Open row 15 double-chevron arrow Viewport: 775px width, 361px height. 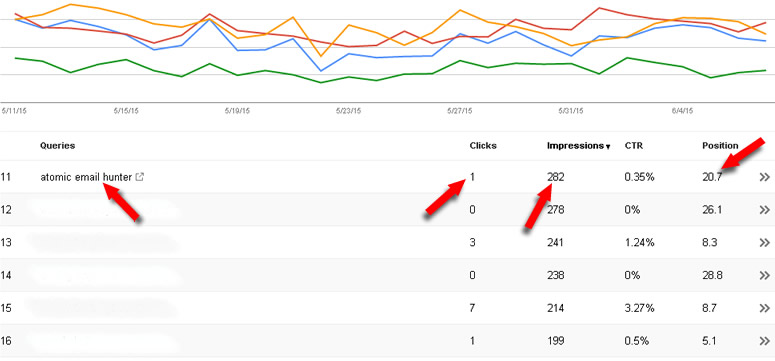[764, 308]
